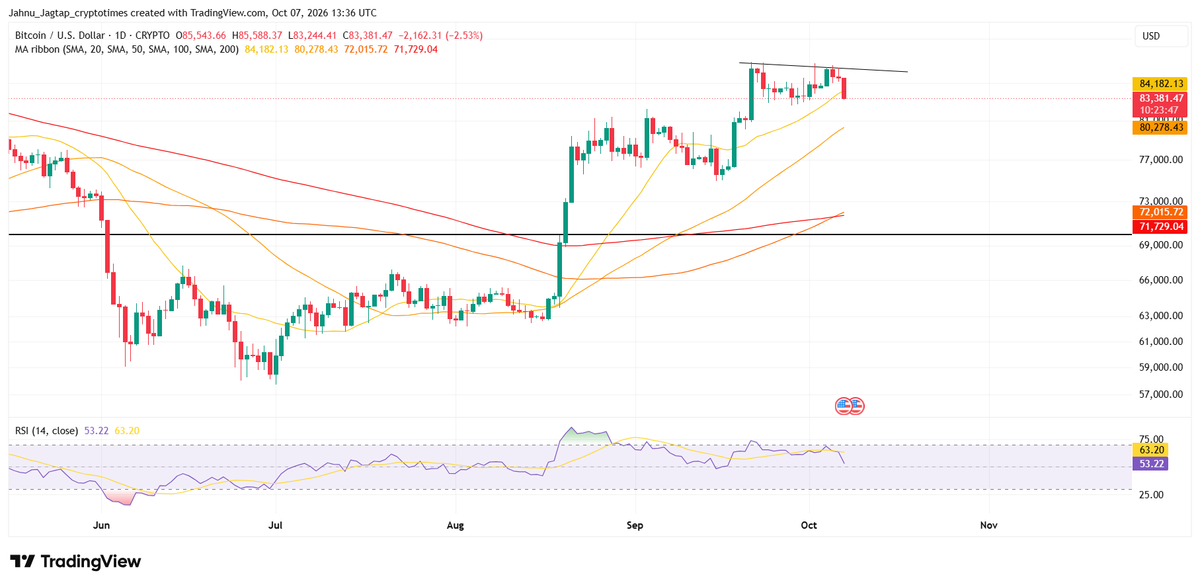Click 80,278.43 in the MA ribbon legend

[x=314, y=50]
